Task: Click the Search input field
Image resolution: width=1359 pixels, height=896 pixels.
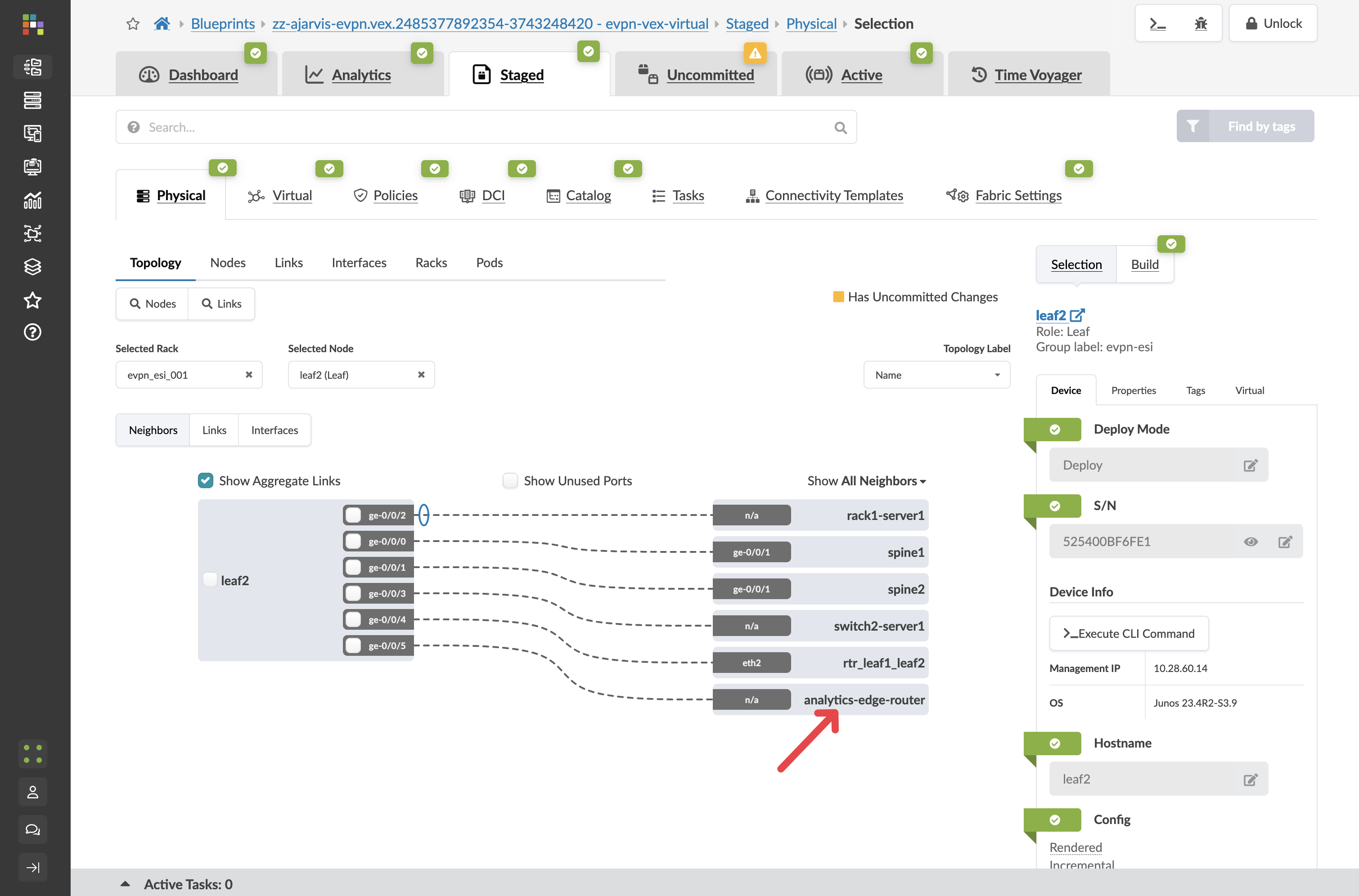Action: tap(486, 127)
